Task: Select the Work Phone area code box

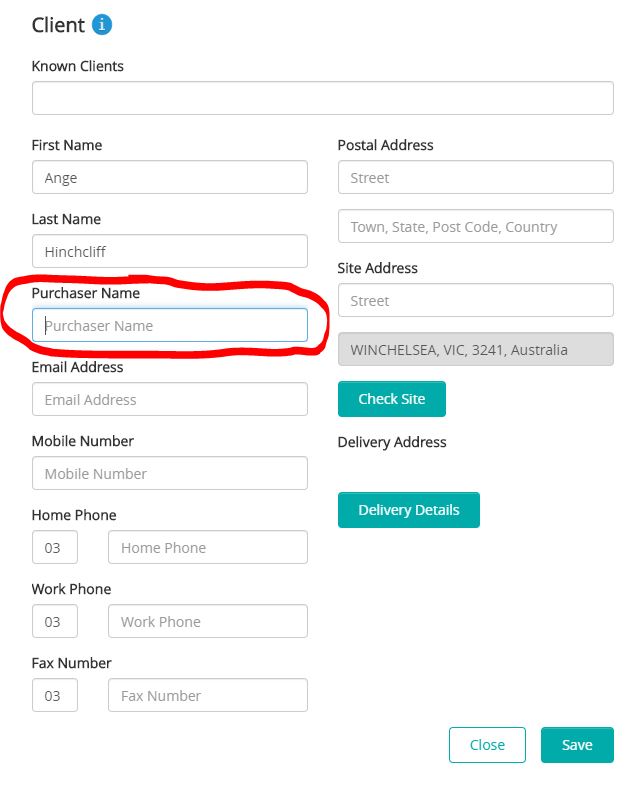Action: click(x=54, y=622)
